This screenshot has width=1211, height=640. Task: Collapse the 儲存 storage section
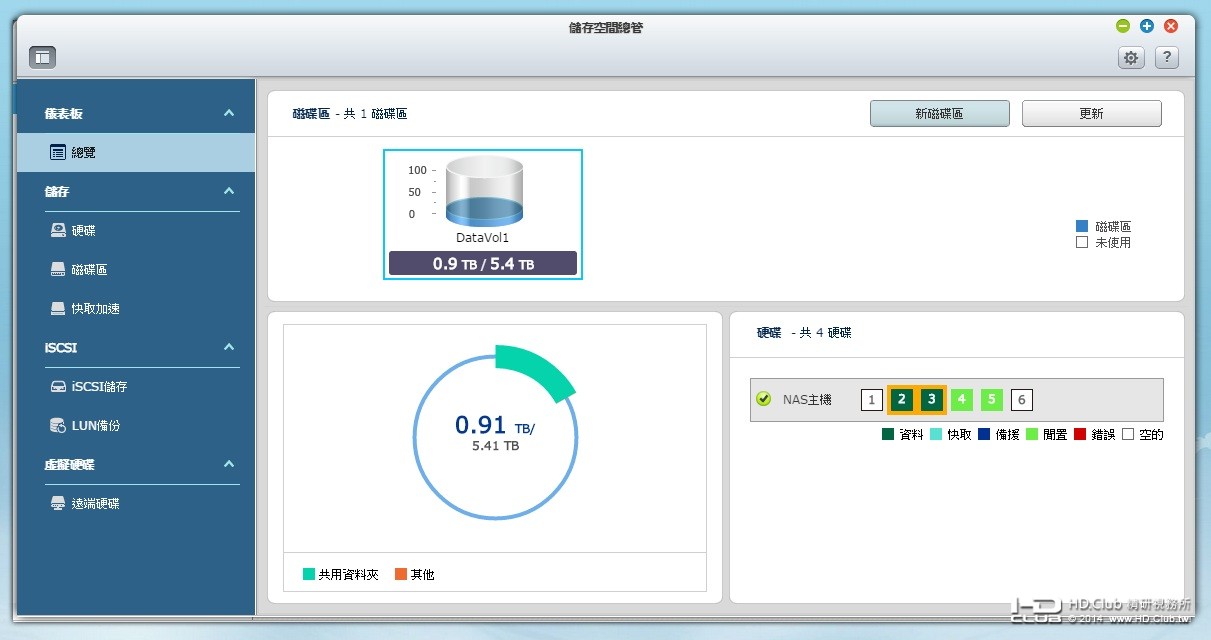229,191
